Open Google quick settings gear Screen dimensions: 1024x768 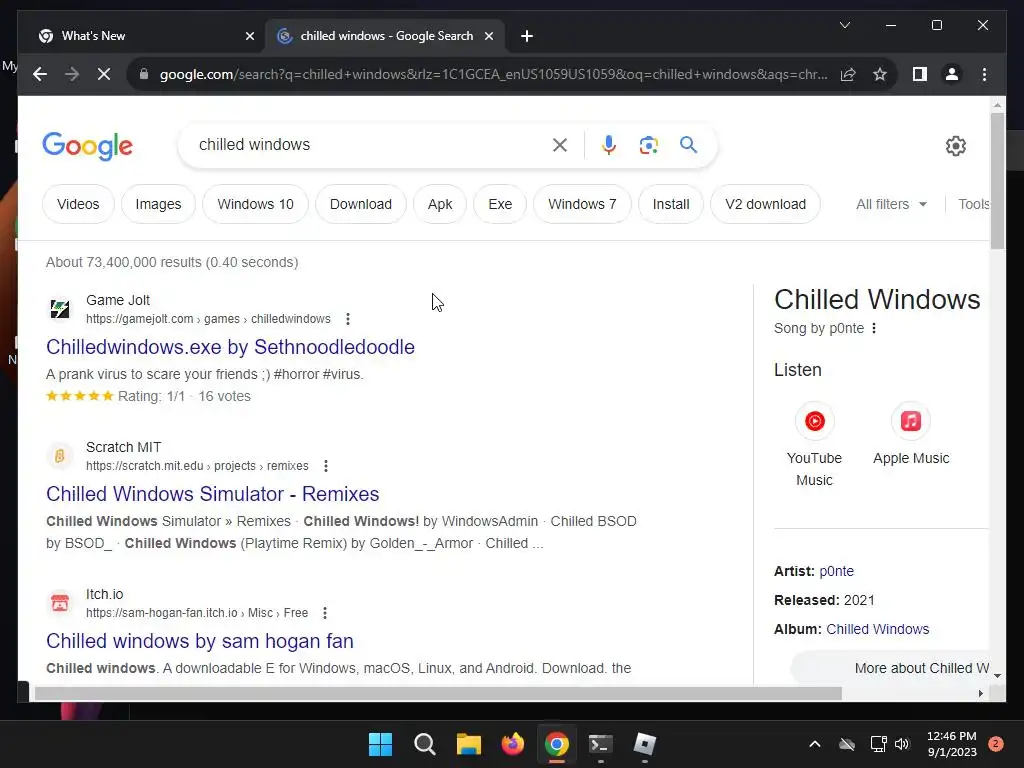[955, 146]
